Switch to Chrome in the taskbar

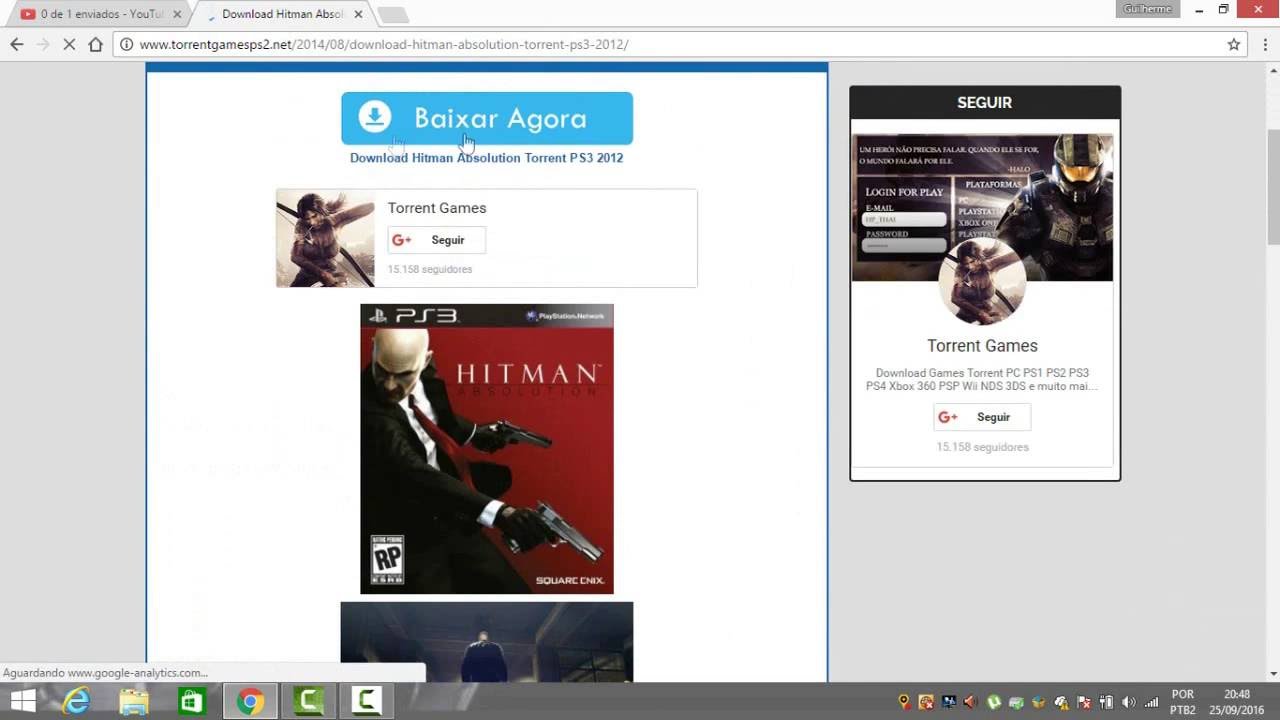coord(250,701)
